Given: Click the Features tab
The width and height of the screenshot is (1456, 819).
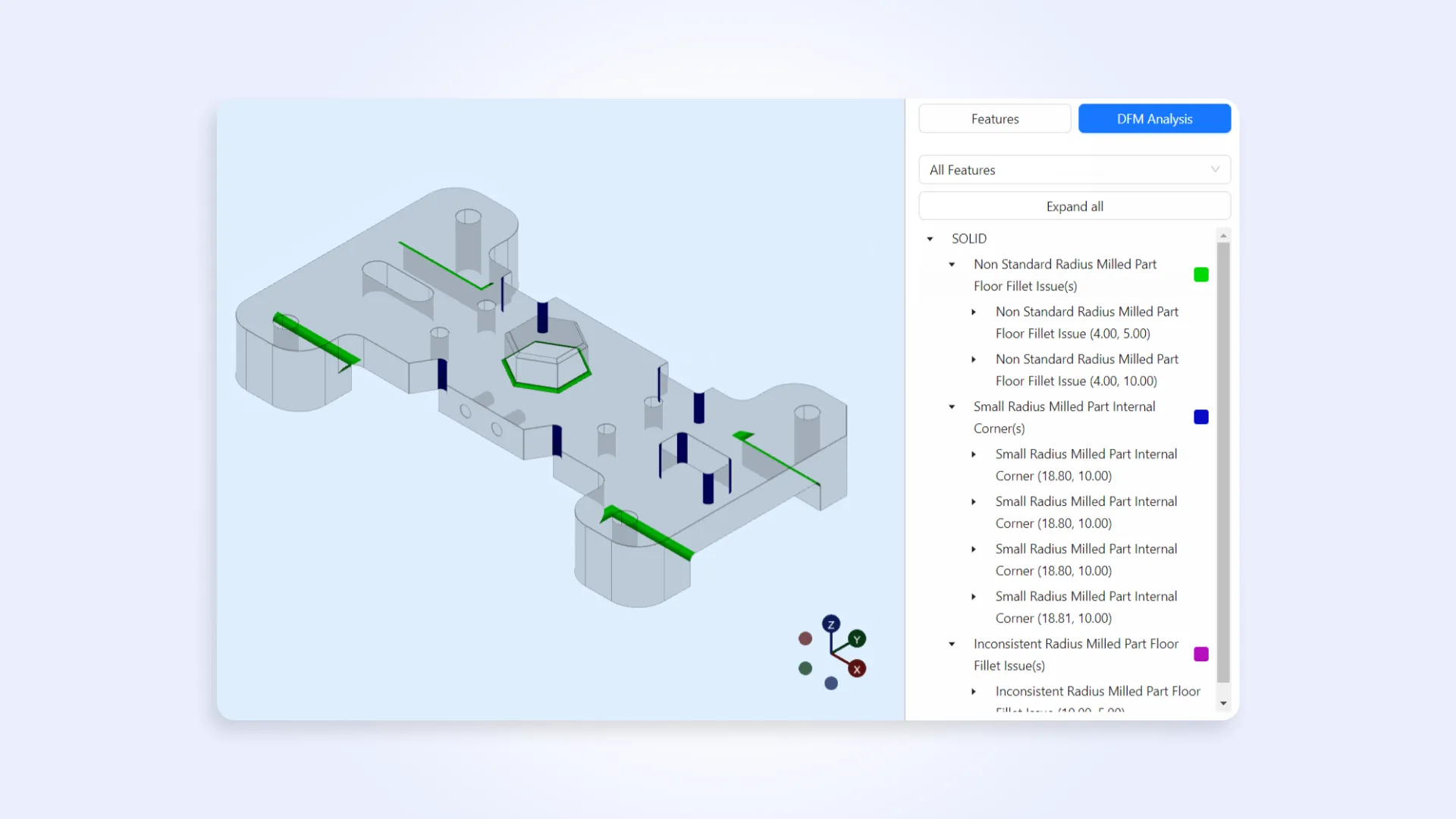Looking at the screenshot, I should 995,119.
